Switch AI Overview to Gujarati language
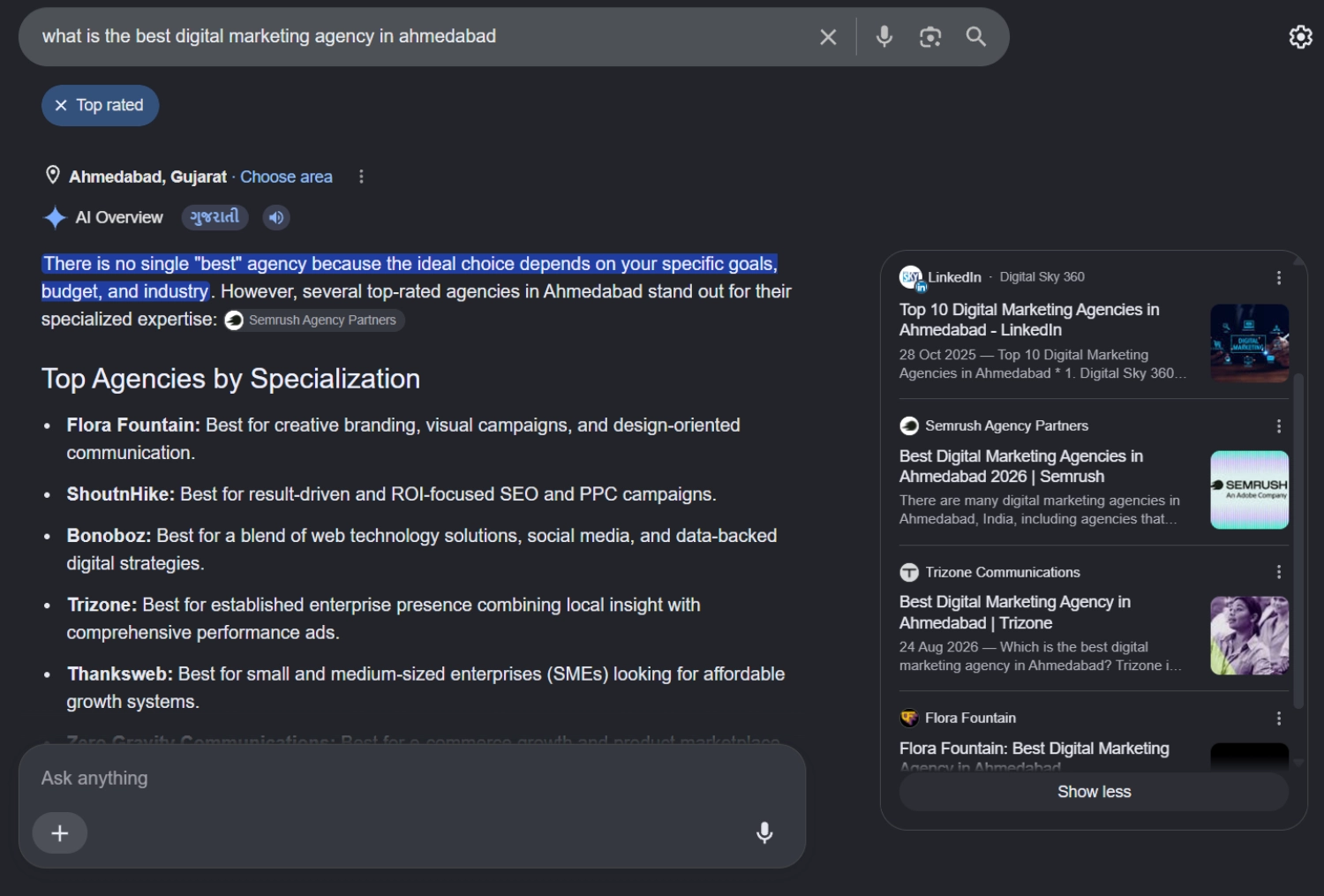Image resolution: width=1324 pixels, height=896 pixels. tap(214, 217)
